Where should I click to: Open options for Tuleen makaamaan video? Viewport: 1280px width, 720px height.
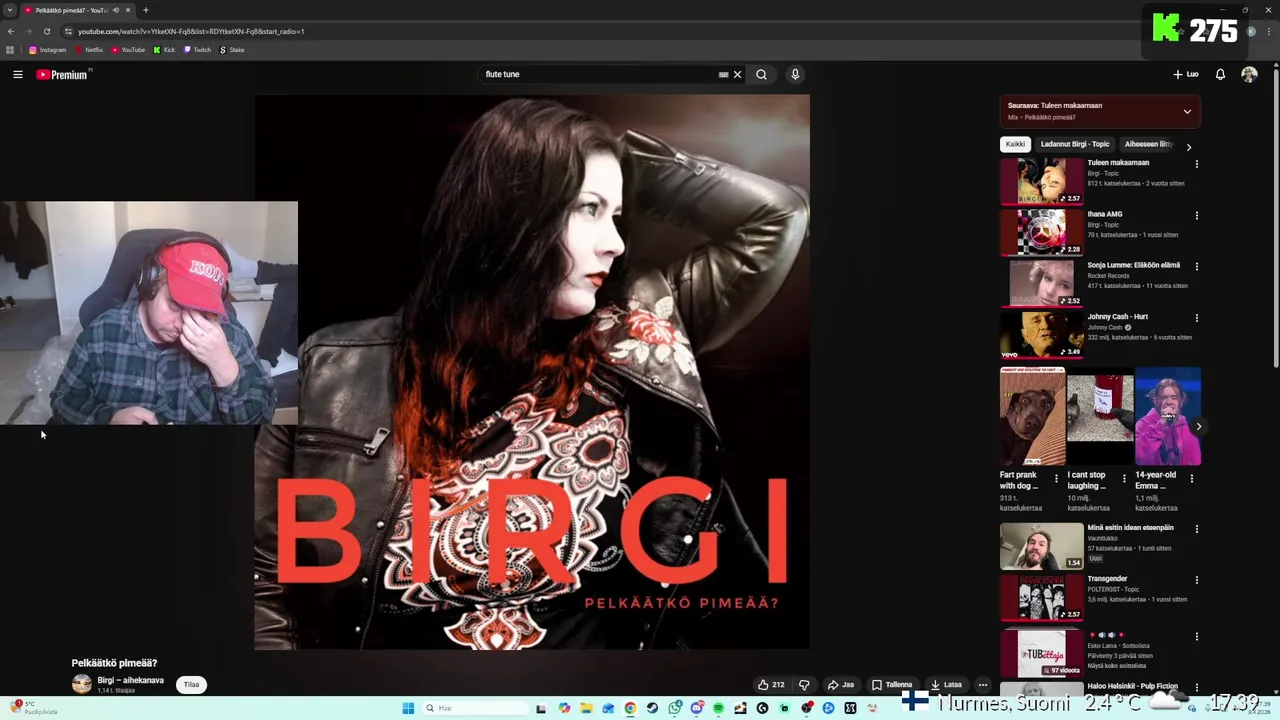1196,164
